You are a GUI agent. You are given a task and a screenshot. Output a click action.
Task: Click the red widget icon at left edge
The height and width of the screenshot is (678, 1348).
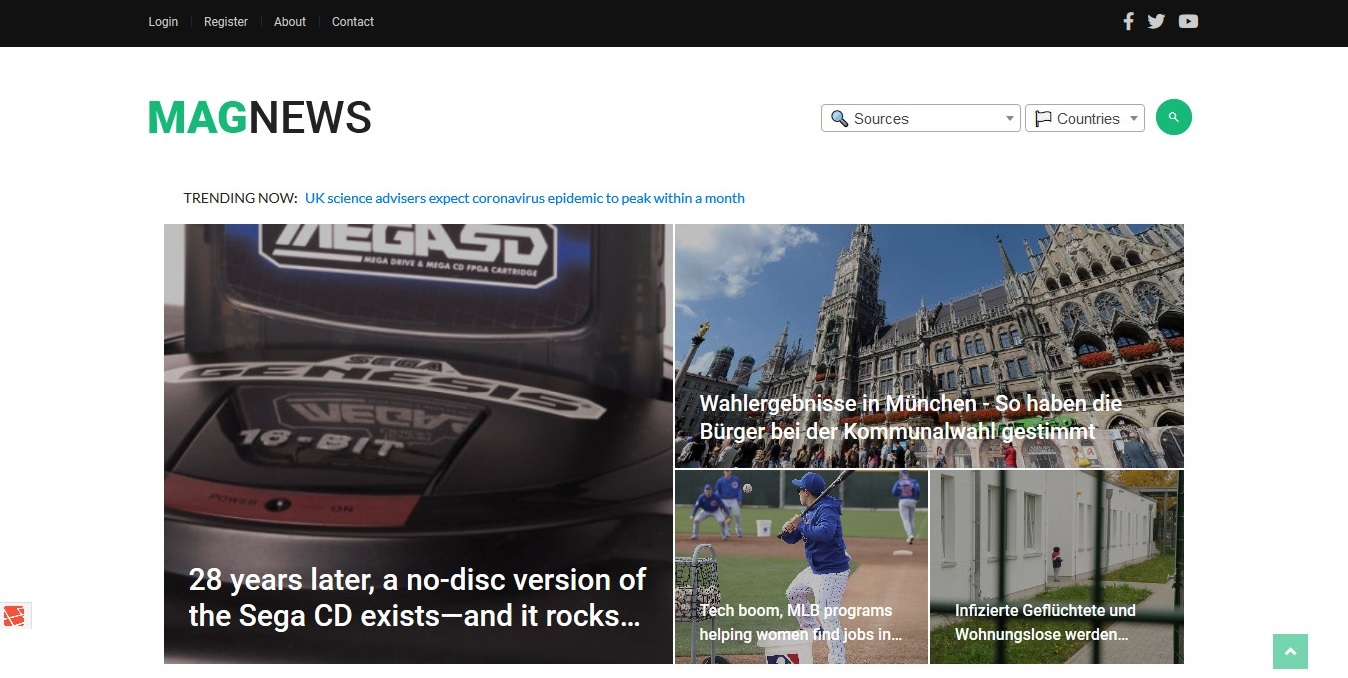[x=14, y=615]
